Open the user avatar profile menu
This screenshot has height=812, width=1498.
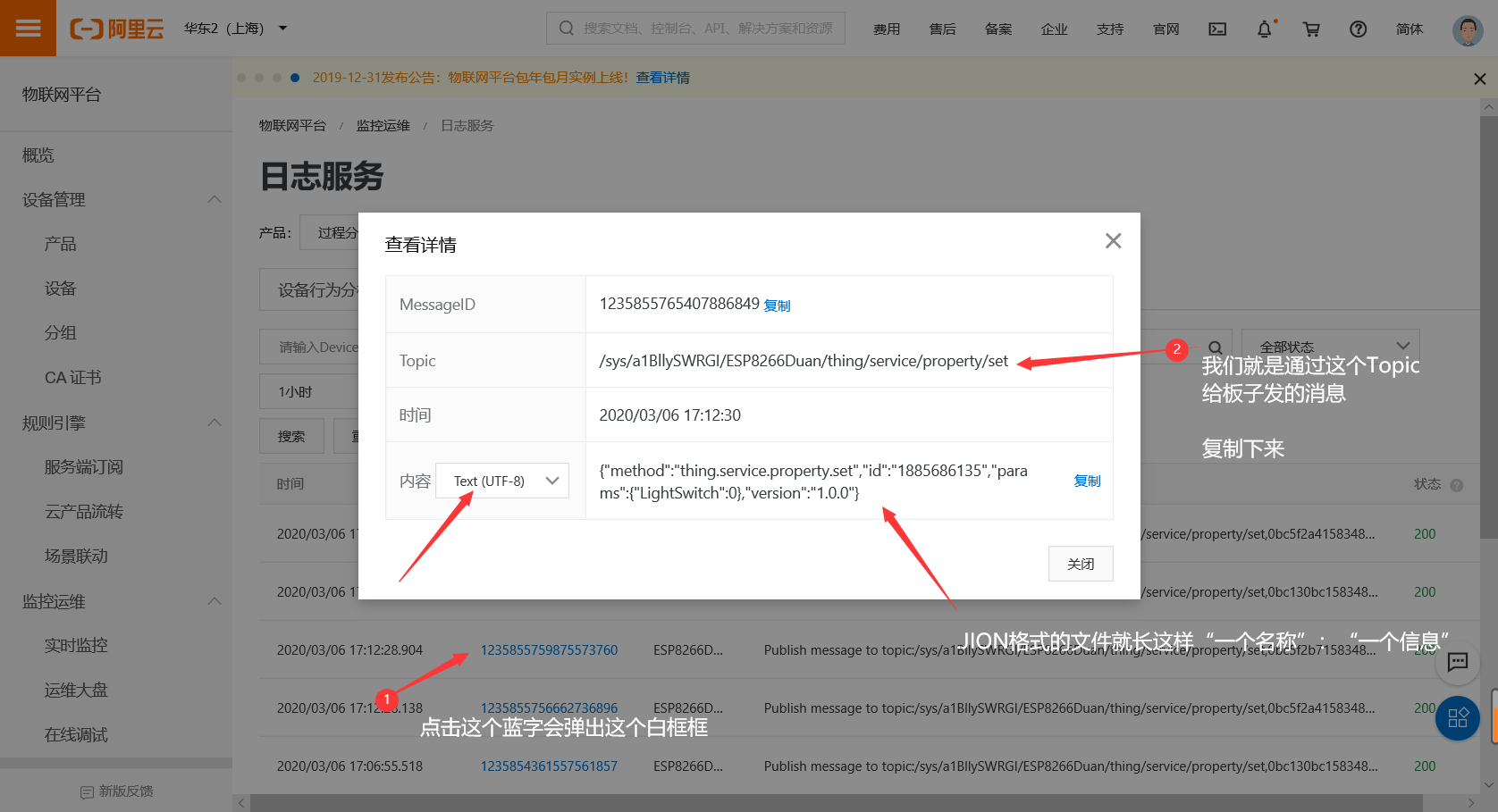1468,29
